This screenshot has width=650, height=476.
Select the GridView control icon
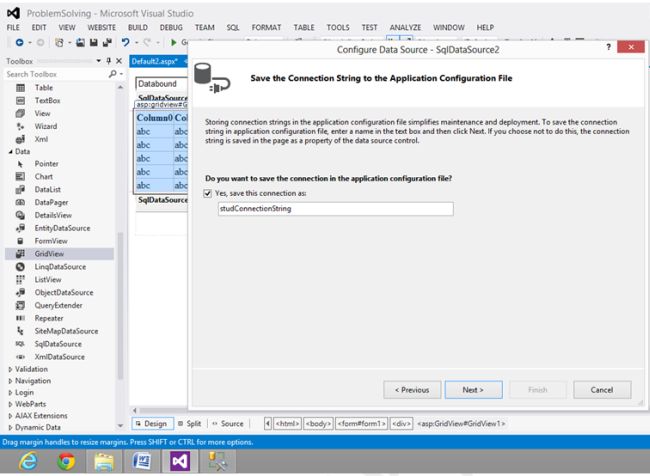coord(20,254)
